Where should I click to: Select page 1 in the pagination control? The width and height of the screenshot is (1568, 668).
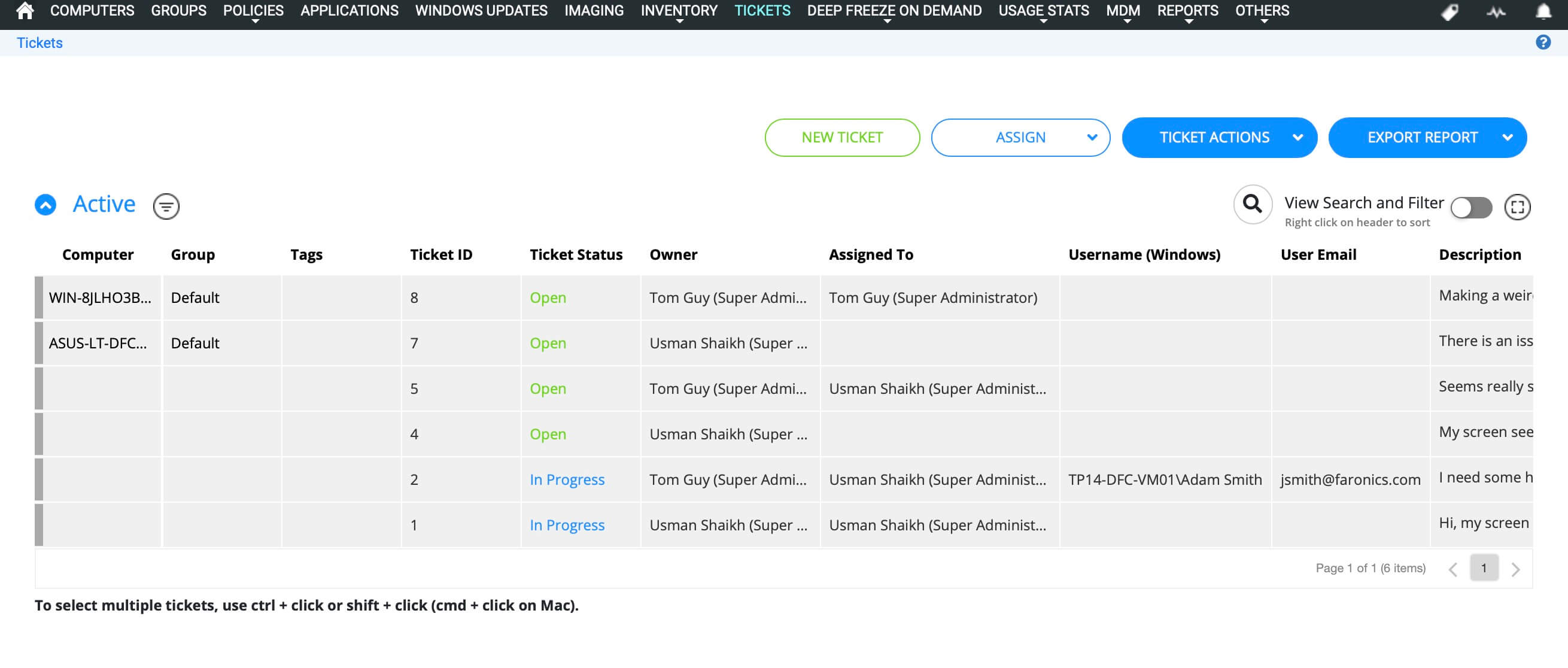tap(1484, 567)
